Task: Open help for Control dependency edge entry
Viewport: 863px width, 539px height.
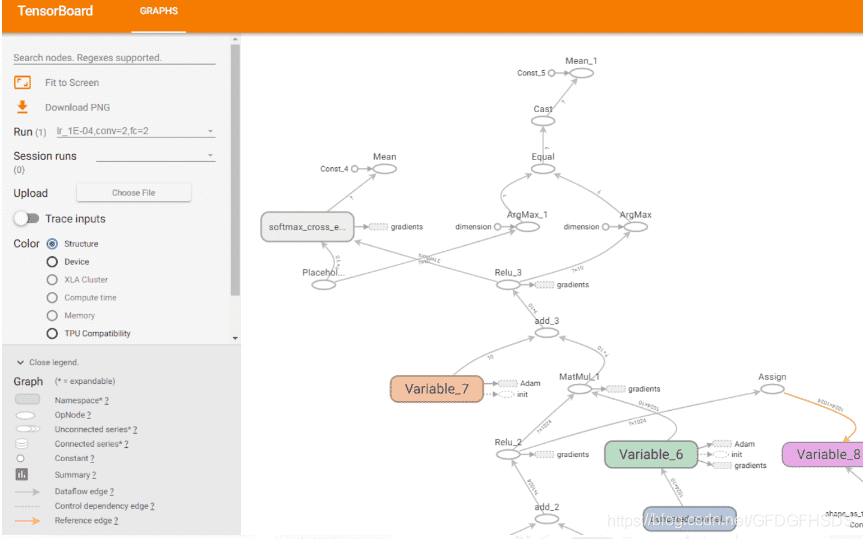Action: [152, 506]
